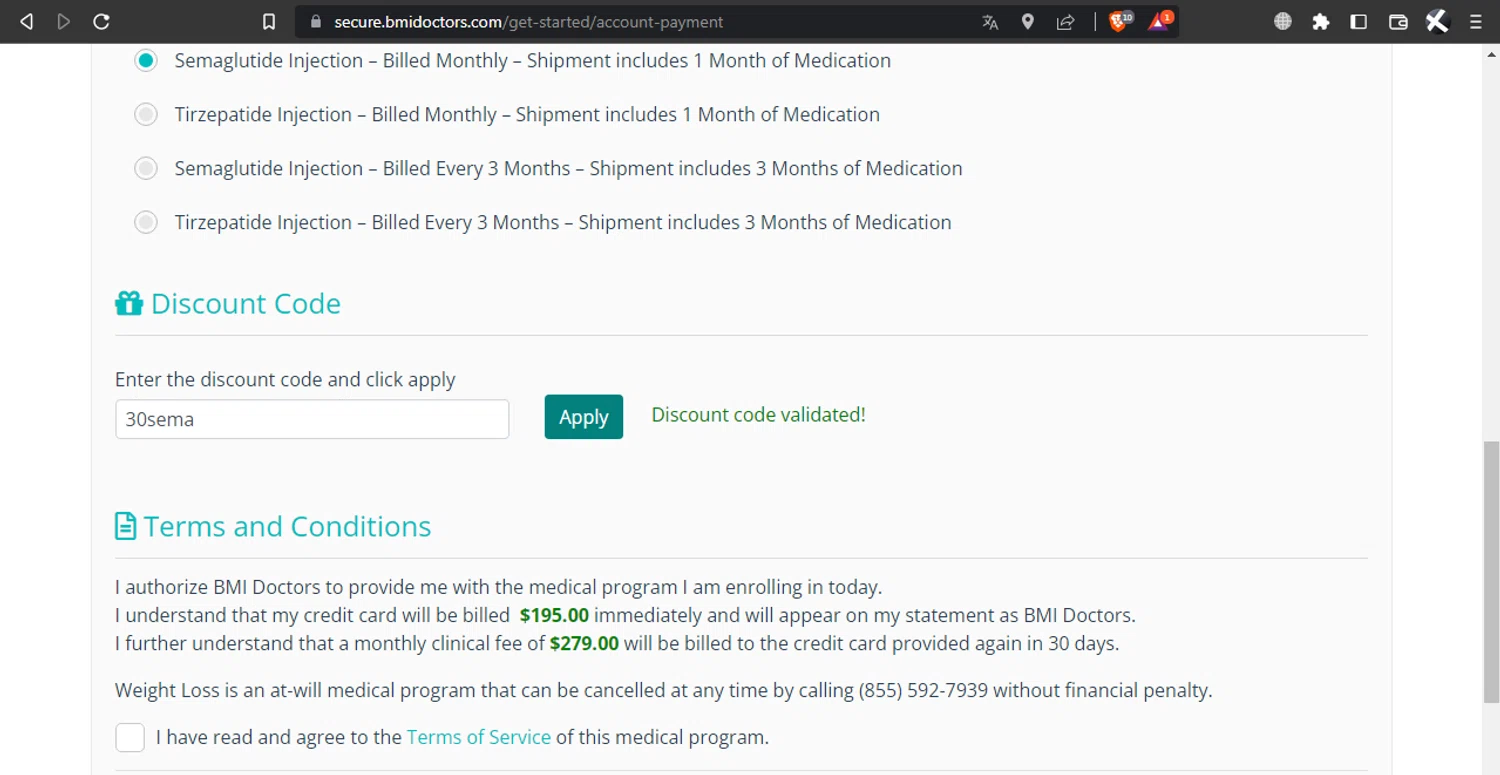
Task: Click the Discount Code heading
Action: click(246, 303)
